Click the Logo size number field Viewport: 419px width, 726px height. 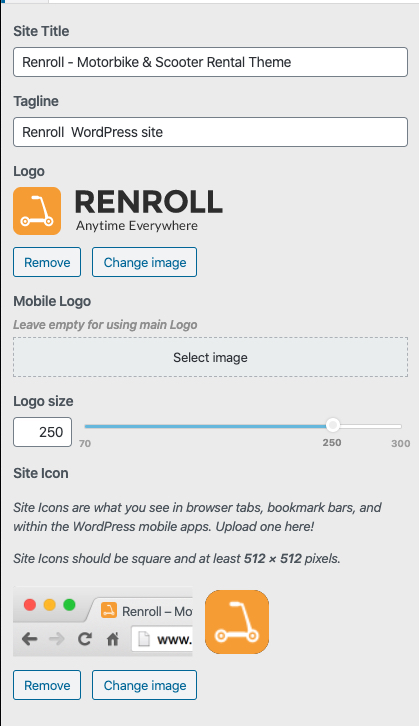click(x=42, y=432)
